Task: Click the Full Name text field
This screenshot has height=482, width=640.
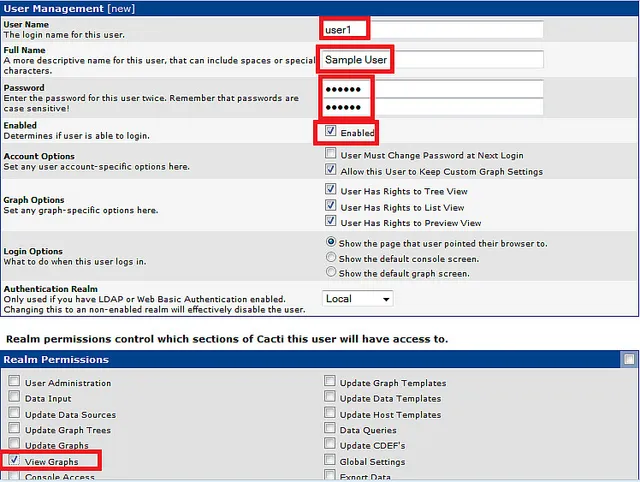Action: [432, 60]
